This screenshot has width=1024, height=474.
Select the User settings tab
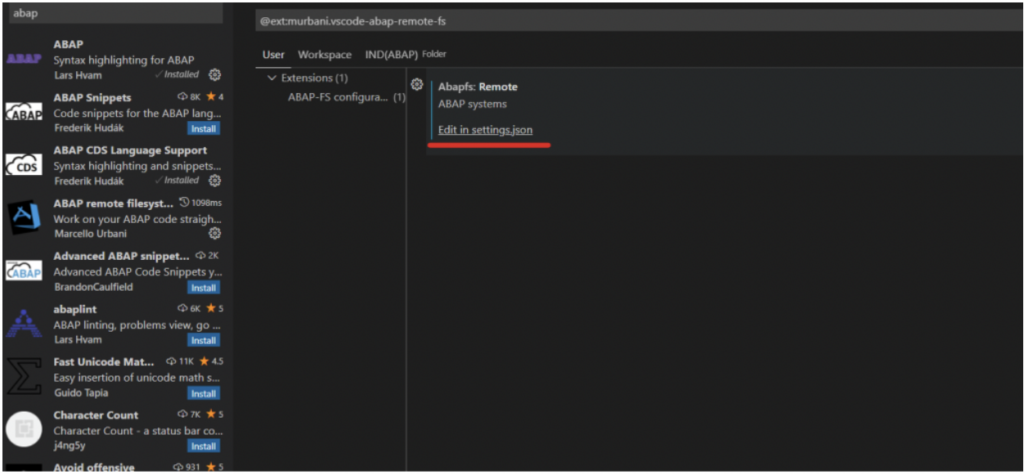[x=273, y=54]
